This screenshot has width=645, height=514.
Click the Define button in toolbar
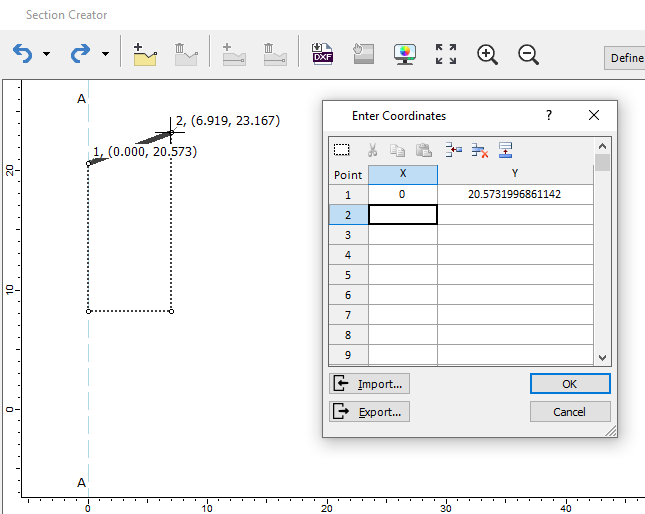coord(624,58)
